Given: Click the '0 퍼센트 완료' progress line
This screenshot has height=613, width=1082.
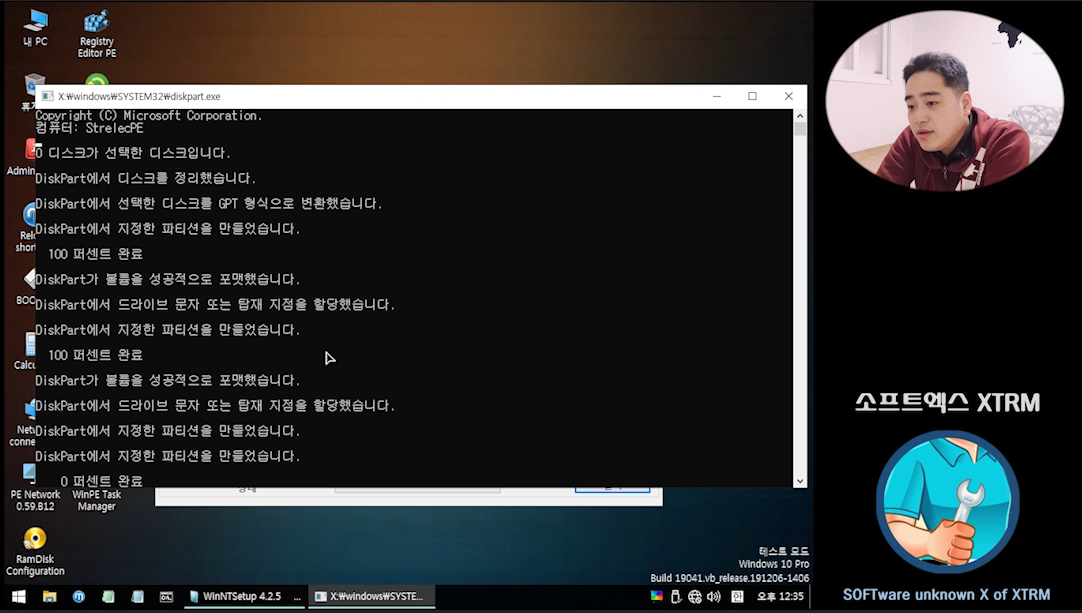Looking at the screenshot, I should [101, 480].
